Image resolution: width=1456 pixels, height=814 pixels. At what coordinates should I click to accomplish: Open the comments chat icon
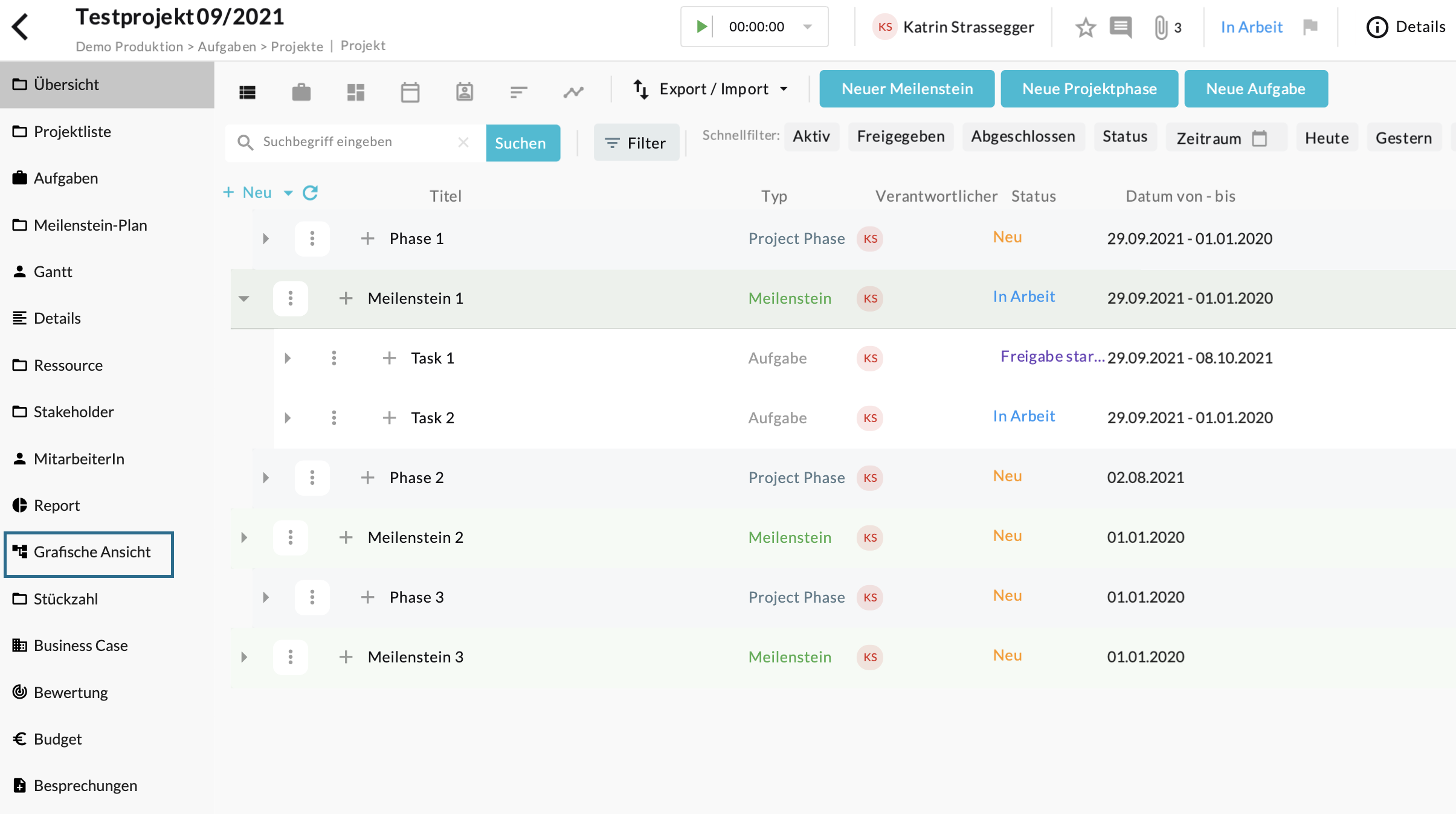coord(1121,27)
